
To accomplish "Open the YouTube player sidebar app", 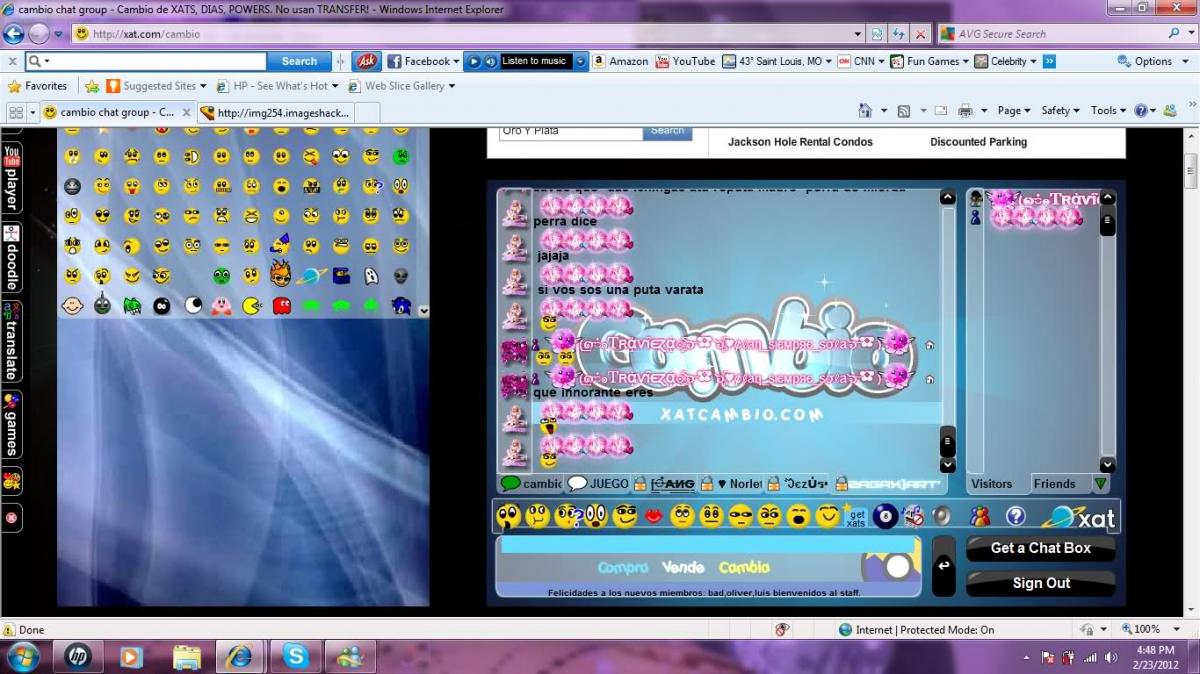I will point(12,176).
